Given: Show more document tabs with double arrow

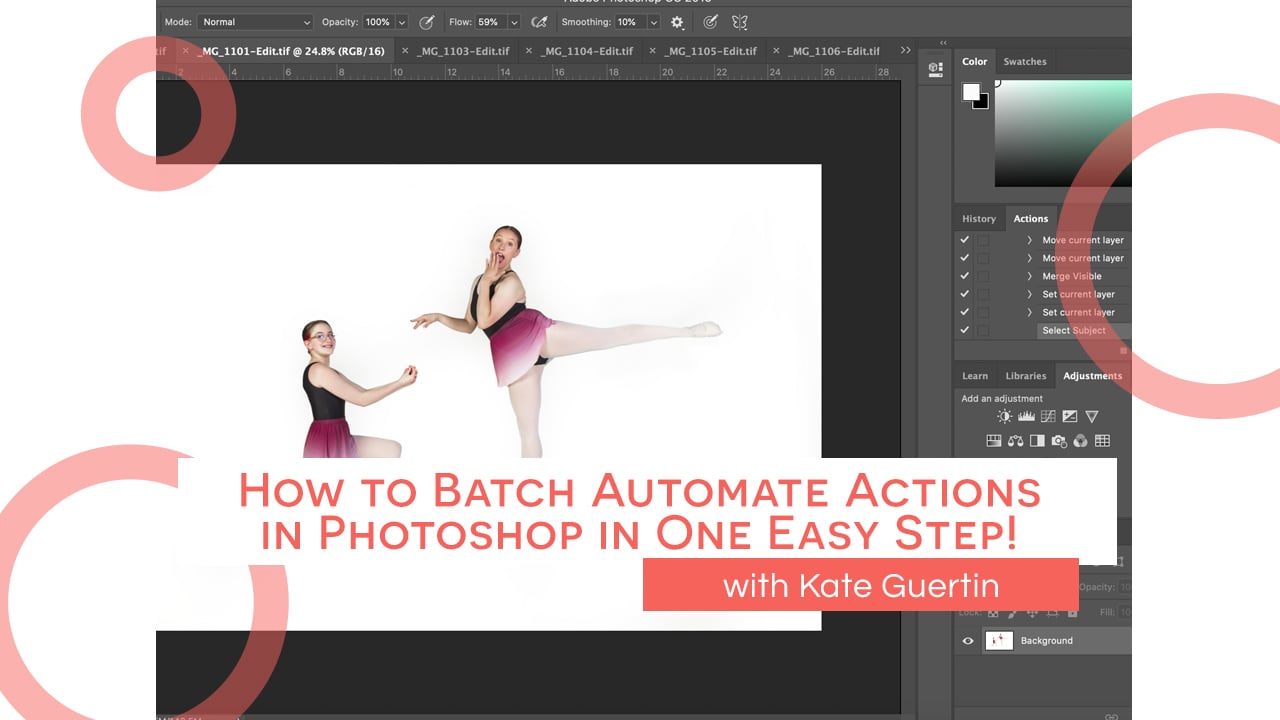Looking at the screenshot, I should (906, 50).
